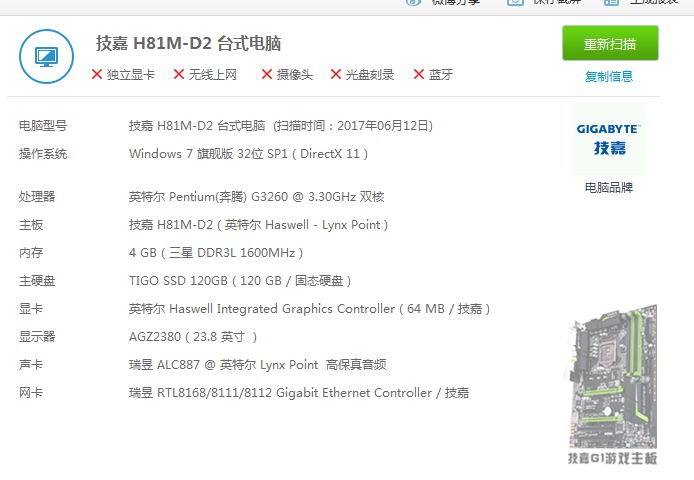
Task: Click the 电脑型号 row label
Action: coord(43,126)
